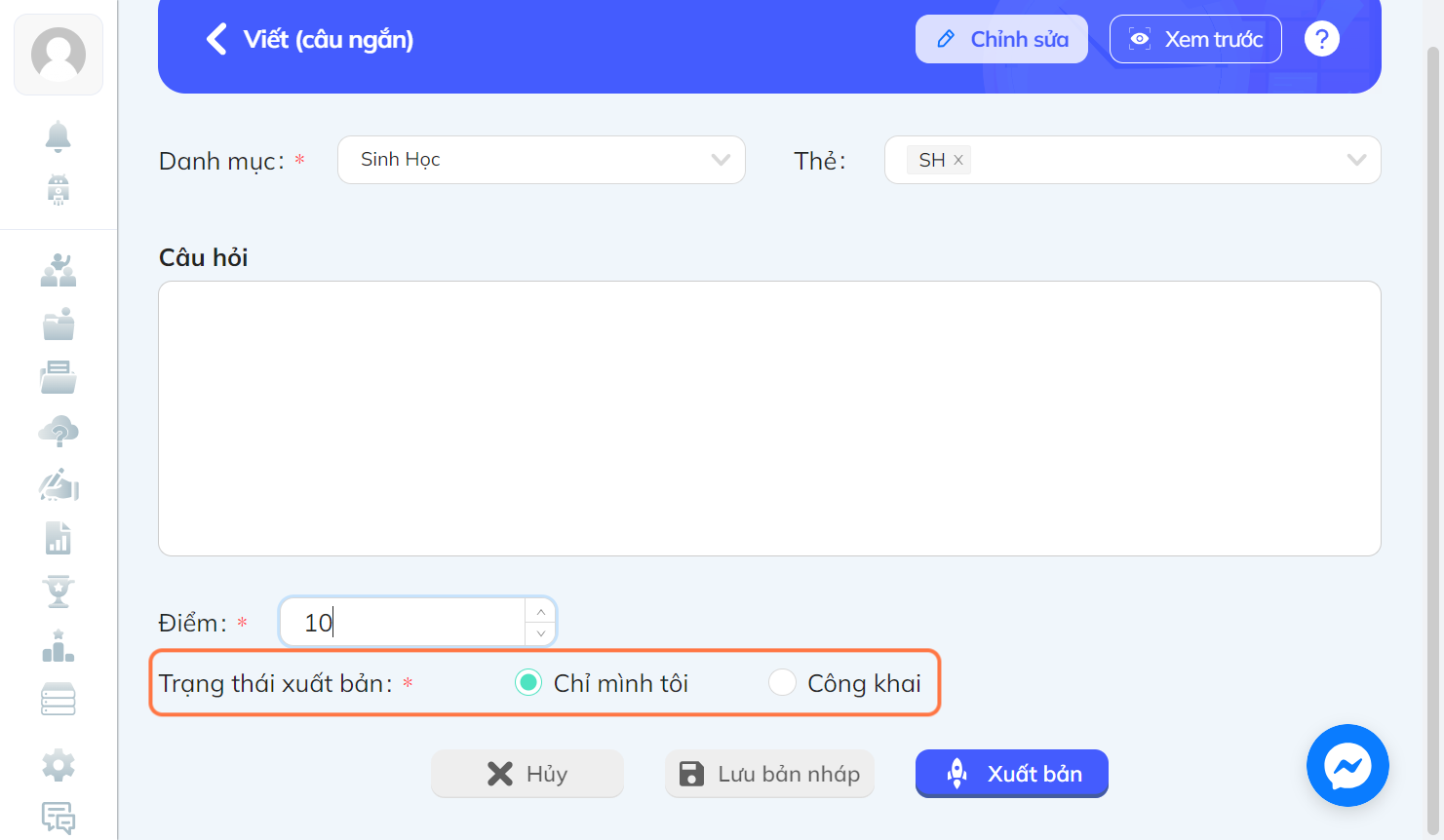The image size is (1444, 840).
Task: Publish using the Xuất bản button
Action: 1012,774
